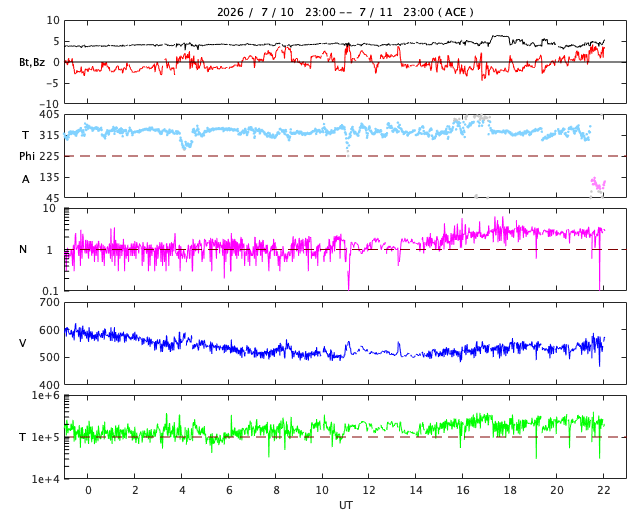Click the T label beside the 1e+5 tick
640x512 pixels.
(x=23, y=437)
